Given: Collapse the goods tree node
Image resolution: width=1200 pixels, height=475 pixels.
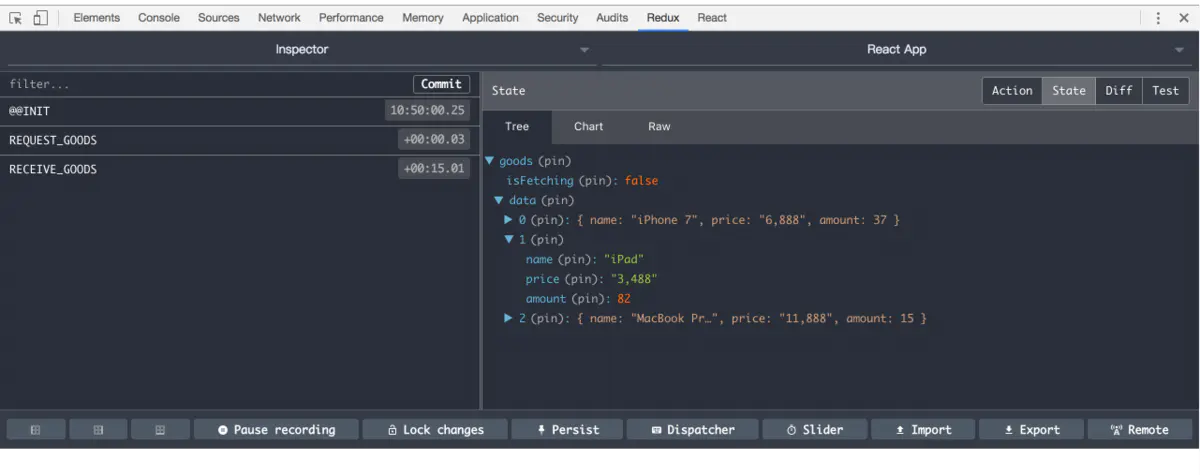Looking at the screenshot, I should point(490,161).
